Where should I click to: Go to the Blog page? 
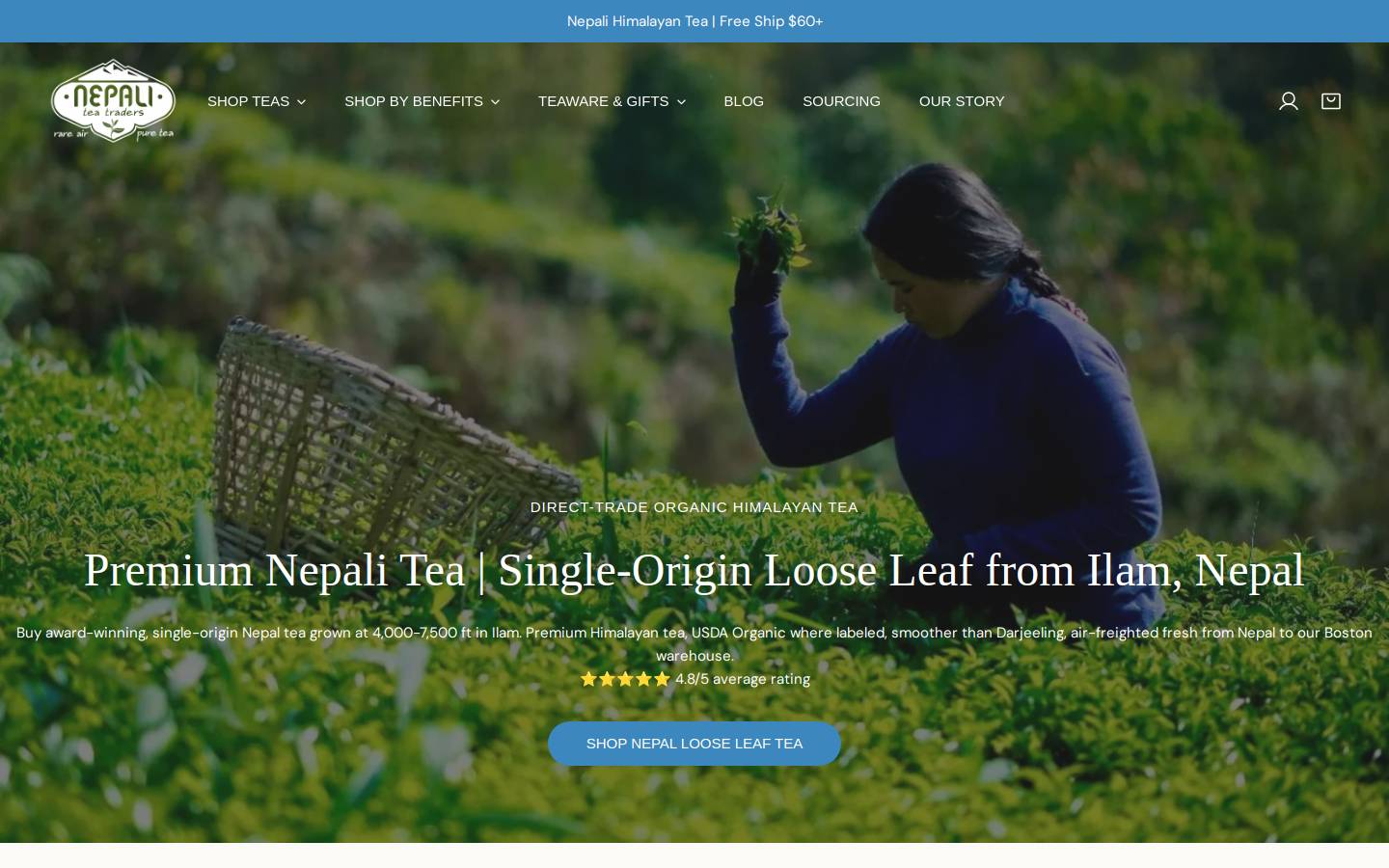[744, 101]
